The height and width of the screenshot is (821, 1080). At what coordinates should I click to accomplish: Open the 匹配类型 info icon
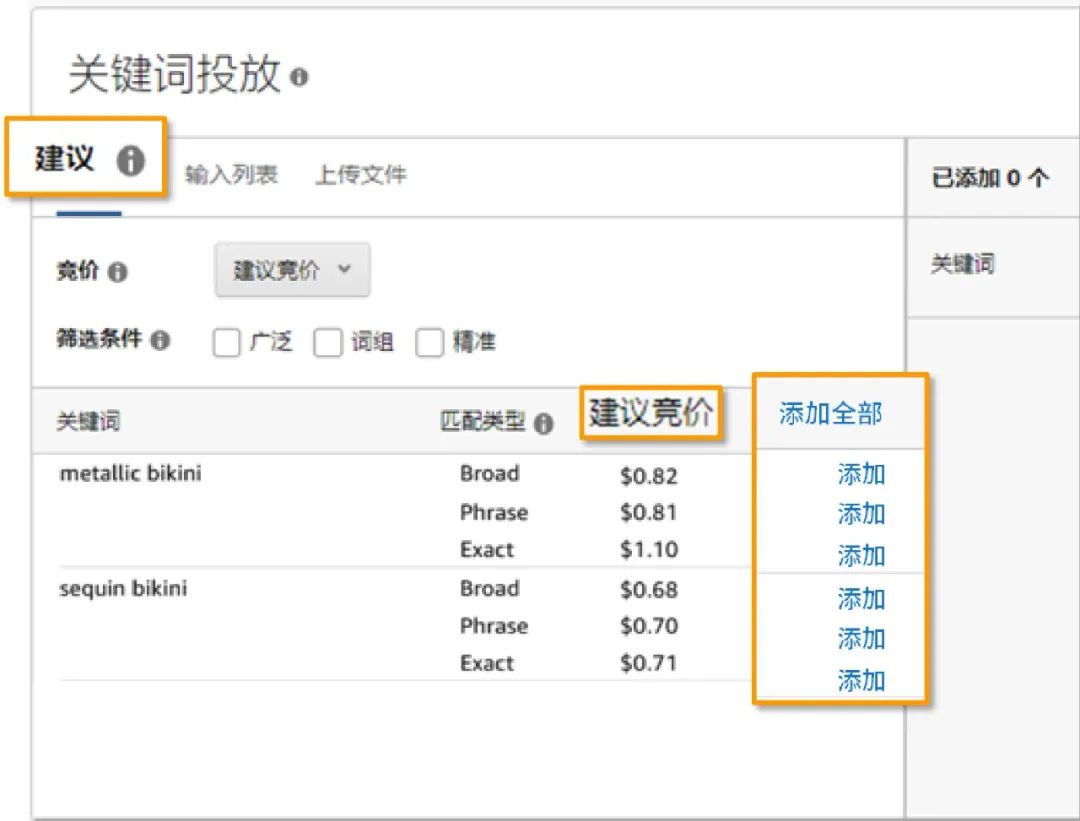pos(545,424)
